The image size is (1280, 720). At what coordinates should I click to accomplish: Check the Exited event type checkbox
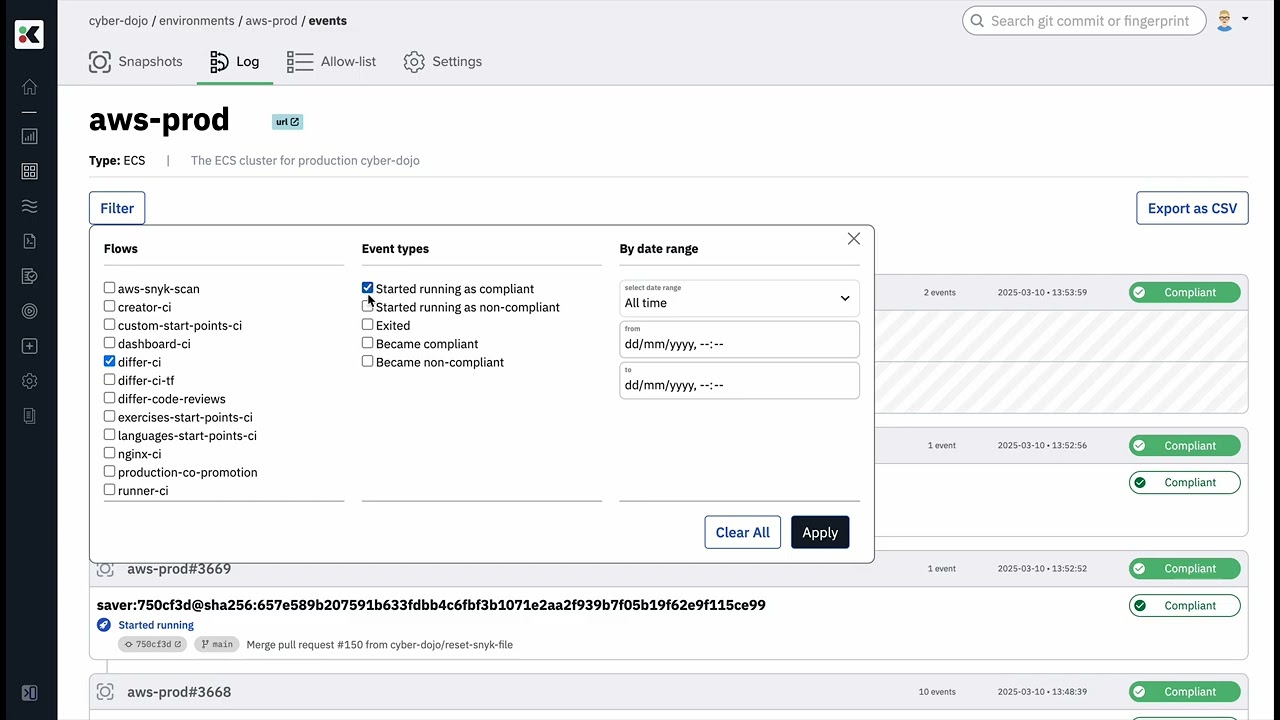click(368, 325)
